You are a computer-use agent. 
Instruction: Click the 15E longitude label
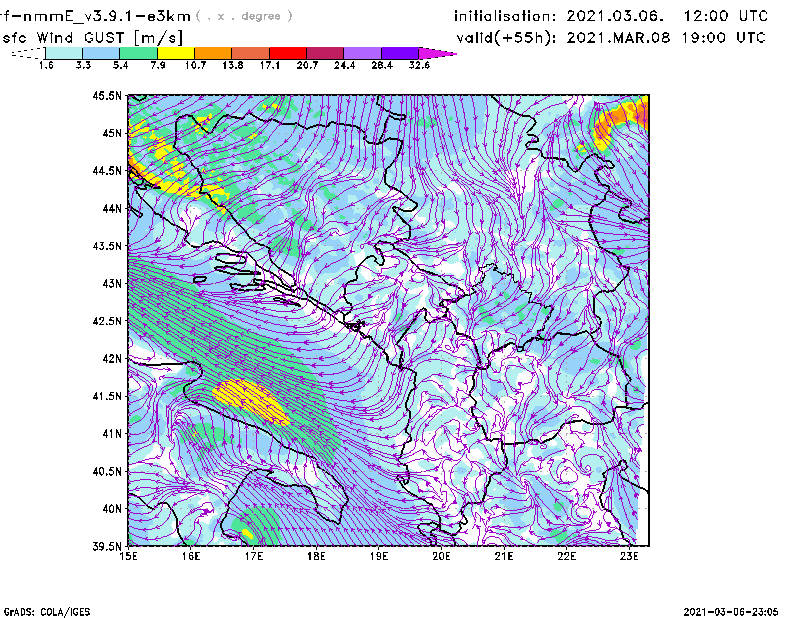click(128, 556)
